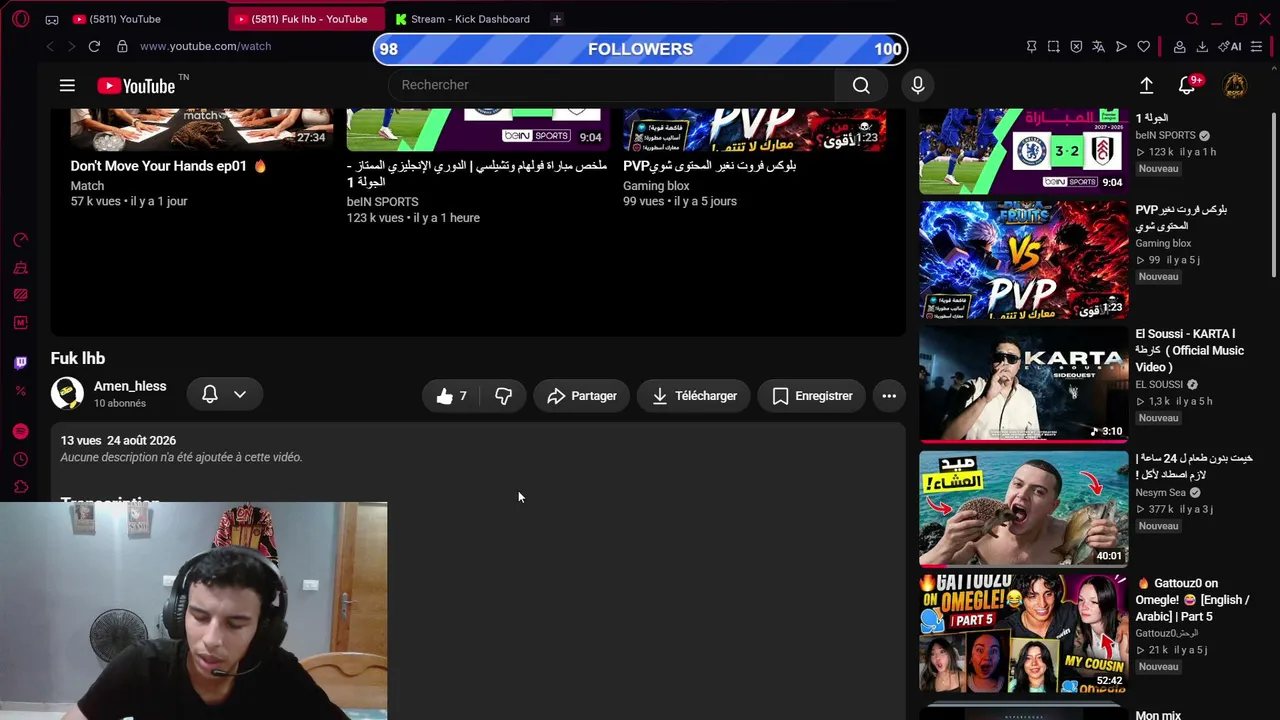Viewport: 1280px width, 720px height.
Task: Click the "Mon mix" sidebar title
Action: pyautogui.click(x=1158, y=715)
